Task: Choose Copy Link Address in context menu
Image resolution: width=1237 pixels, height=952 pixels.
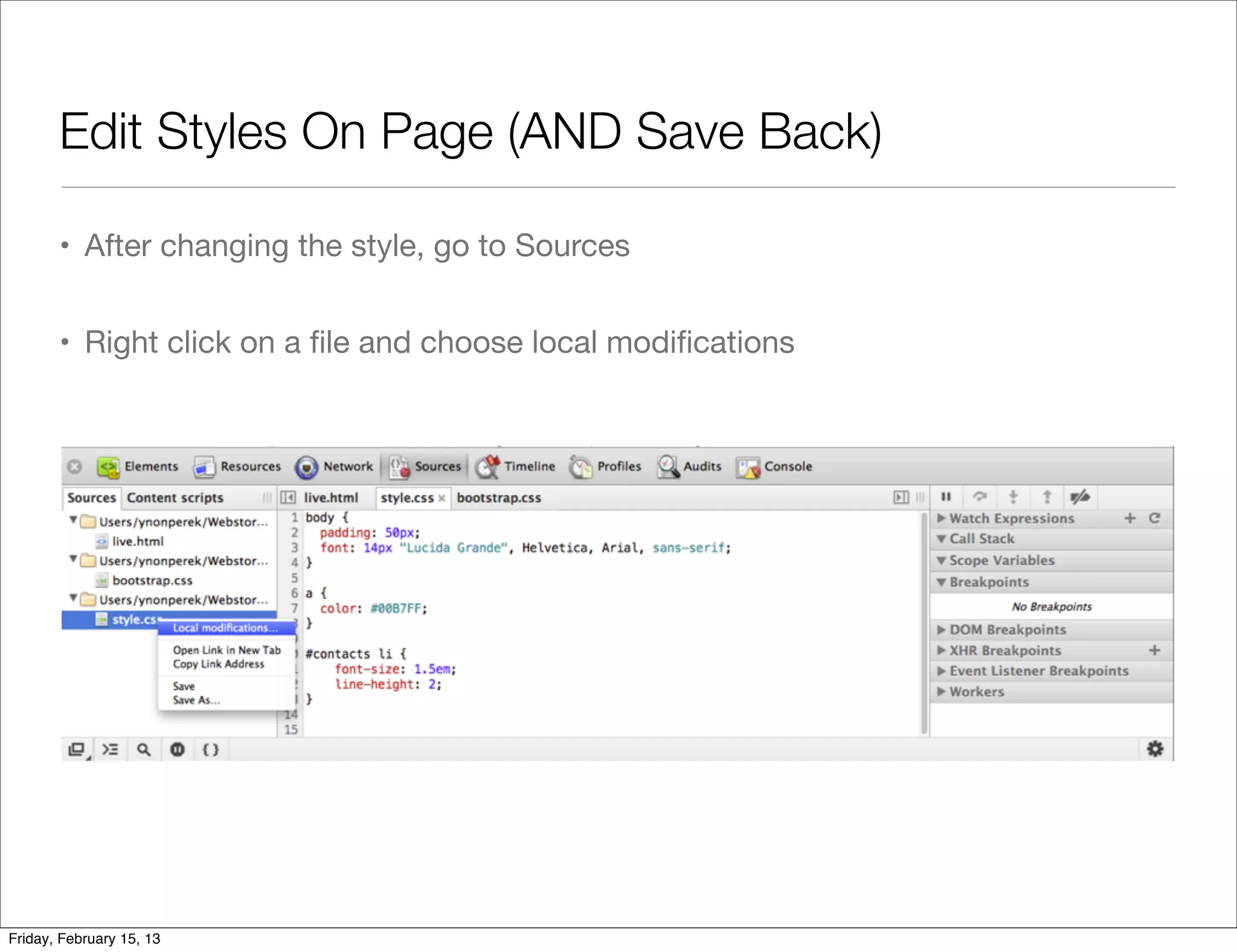Action: point(219,664)
